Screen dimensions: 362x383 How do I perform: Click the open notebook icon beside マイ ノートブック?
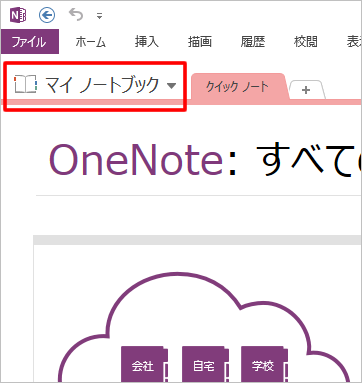click(25, 84)
